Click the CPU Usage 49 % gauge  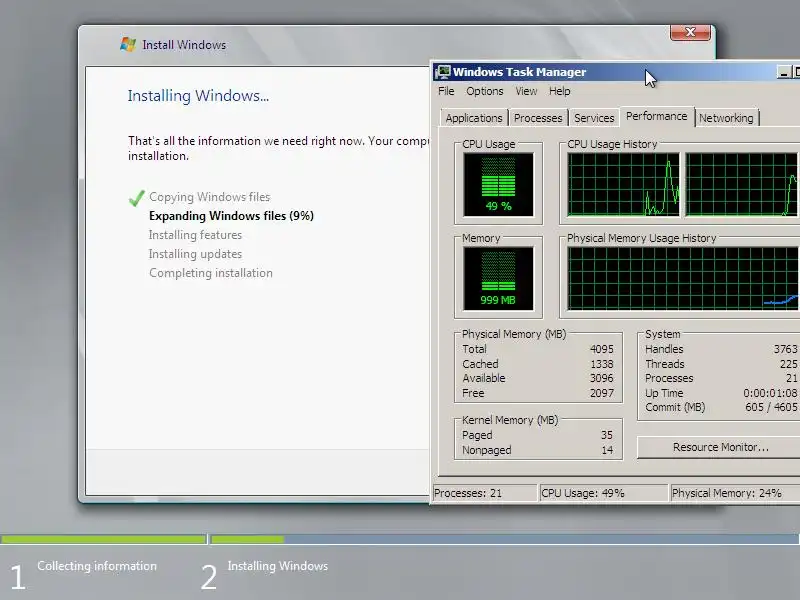click(x=498, y=185)
